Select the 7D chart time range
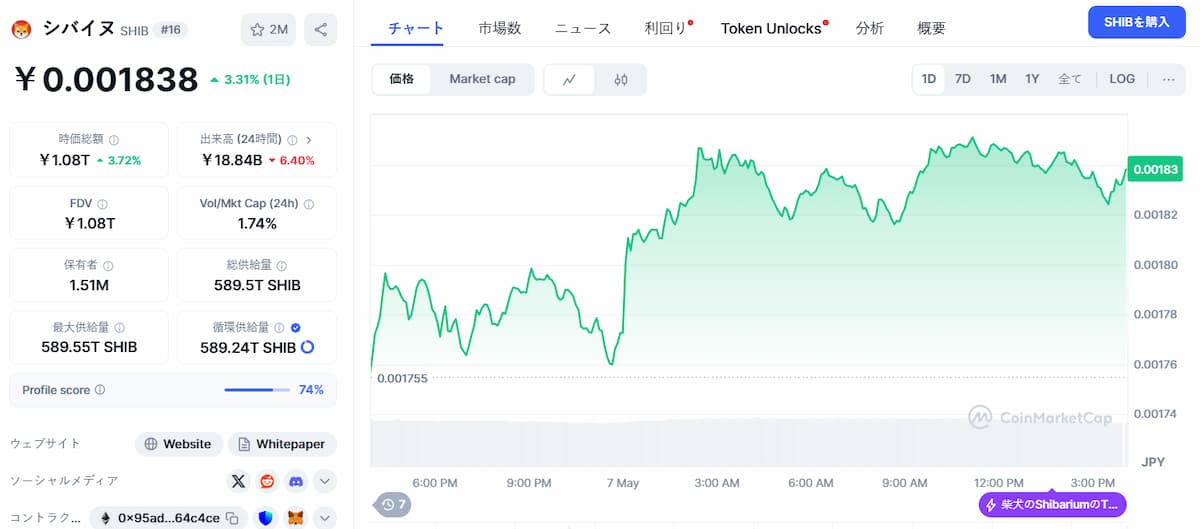The image size is (1200, 529). tap(962, 79)
